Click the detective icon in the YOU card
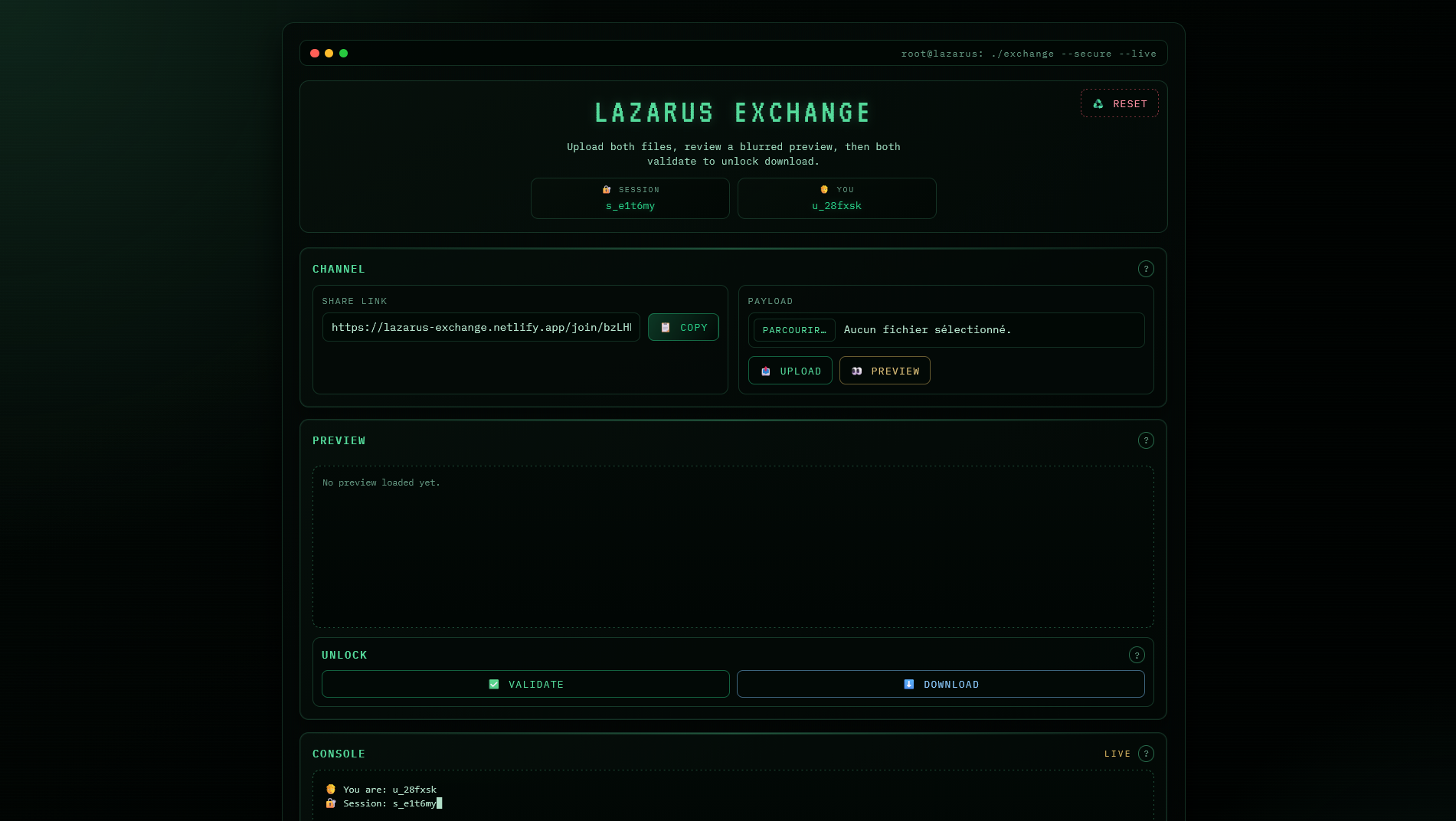 pyautogui.click(x=823, y=189)
